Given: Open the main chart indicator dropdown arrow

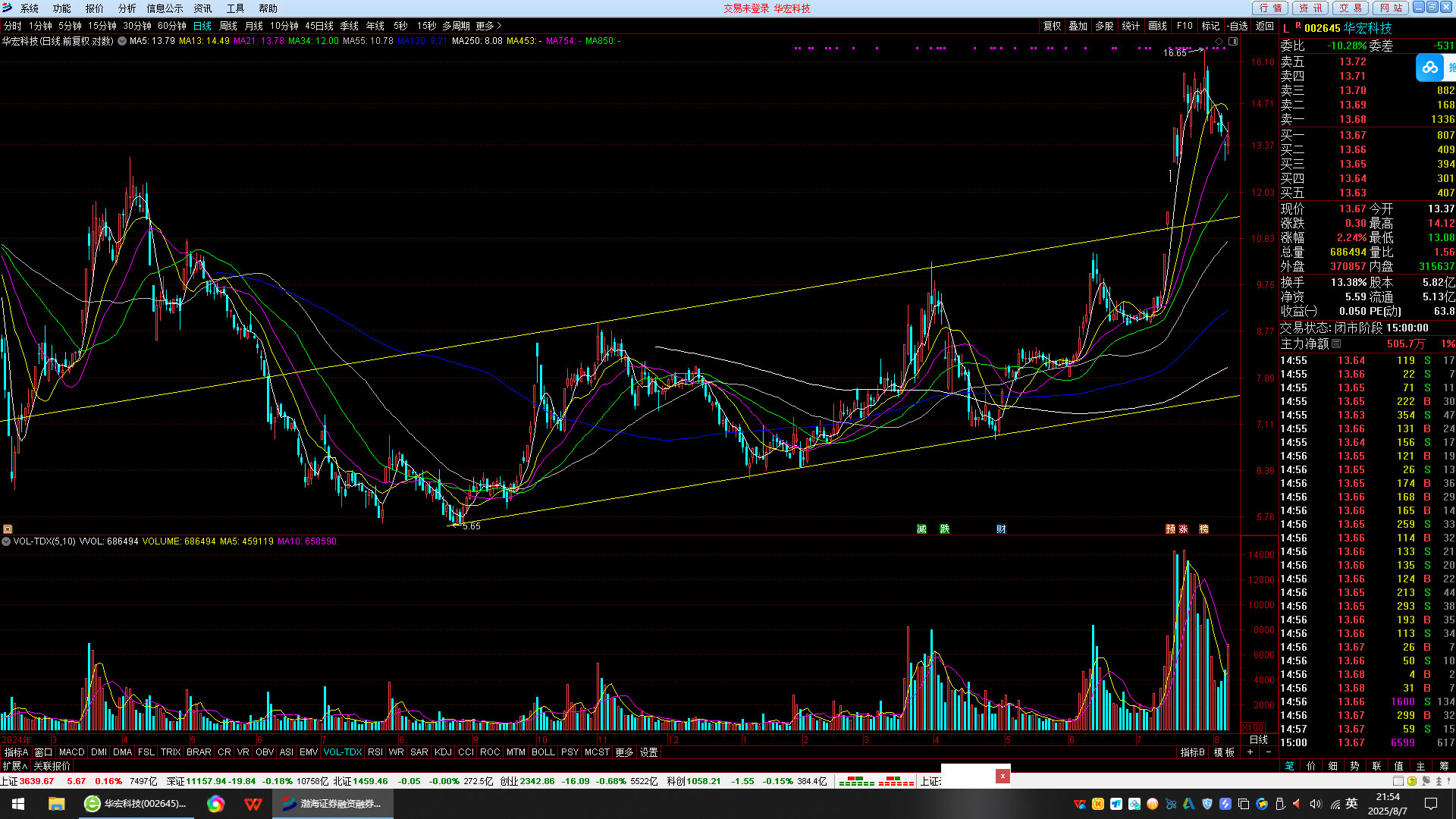Looking at the screenshot, I should point(121,41).
